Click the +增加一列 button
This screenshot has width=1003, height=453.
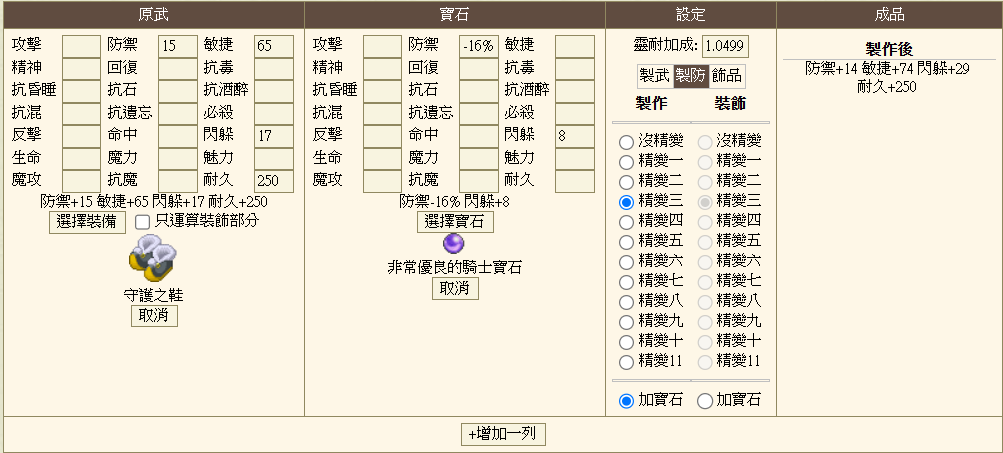pyautogui.click(x=503, y=434)
